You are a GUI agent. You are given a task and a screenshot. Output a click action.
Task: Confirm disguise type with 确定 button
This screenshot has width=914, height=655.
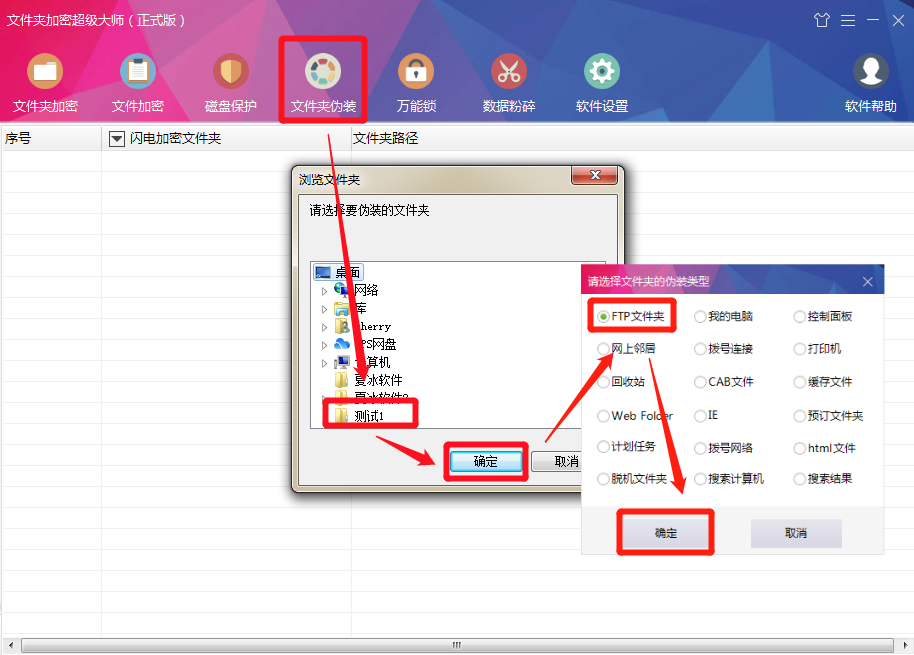coord(665,533)
